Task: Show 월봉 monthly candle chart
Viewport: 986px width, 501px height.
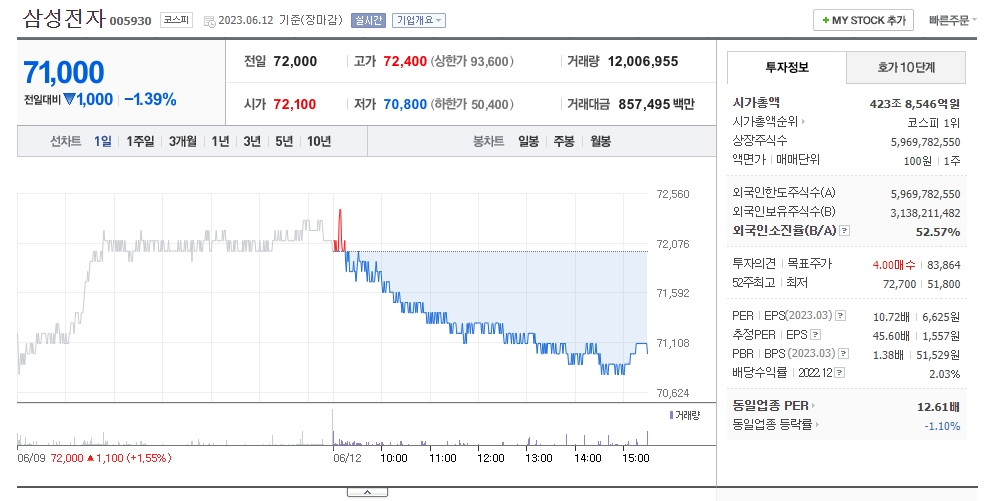Action: pyautogui.click(x=601, y=141)
